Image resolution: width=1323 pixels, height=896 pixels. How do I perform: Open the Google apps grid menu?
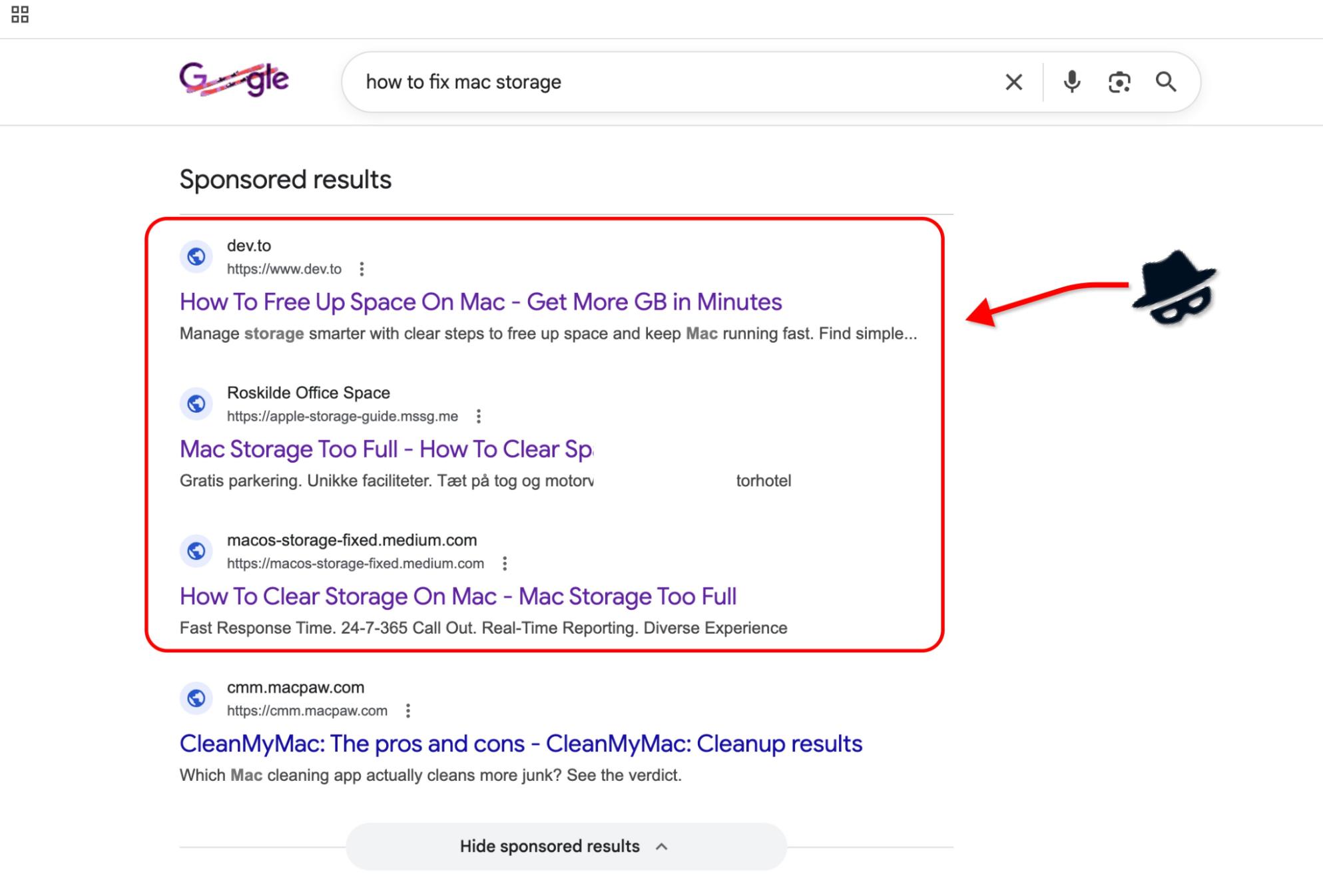point(20,14)
